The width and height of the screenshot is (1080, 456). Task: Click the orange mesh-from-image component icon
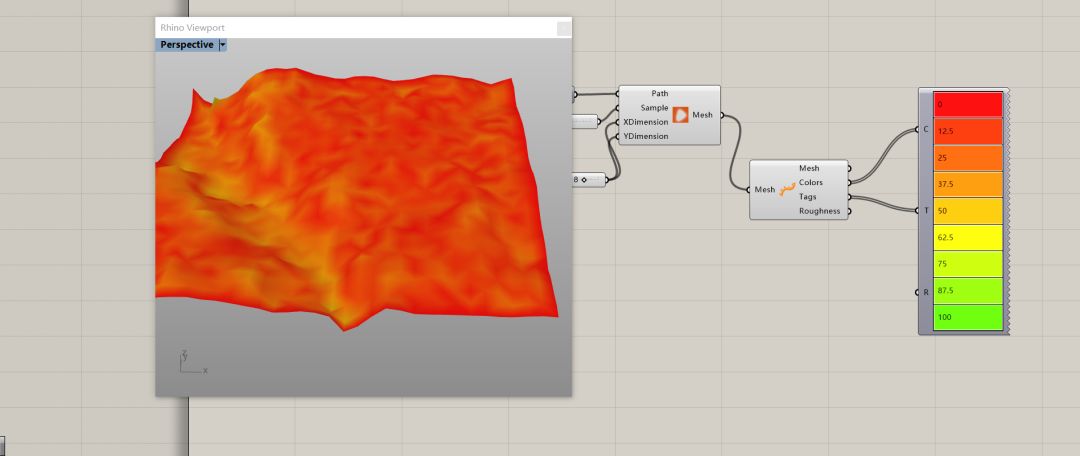point(681,115)
